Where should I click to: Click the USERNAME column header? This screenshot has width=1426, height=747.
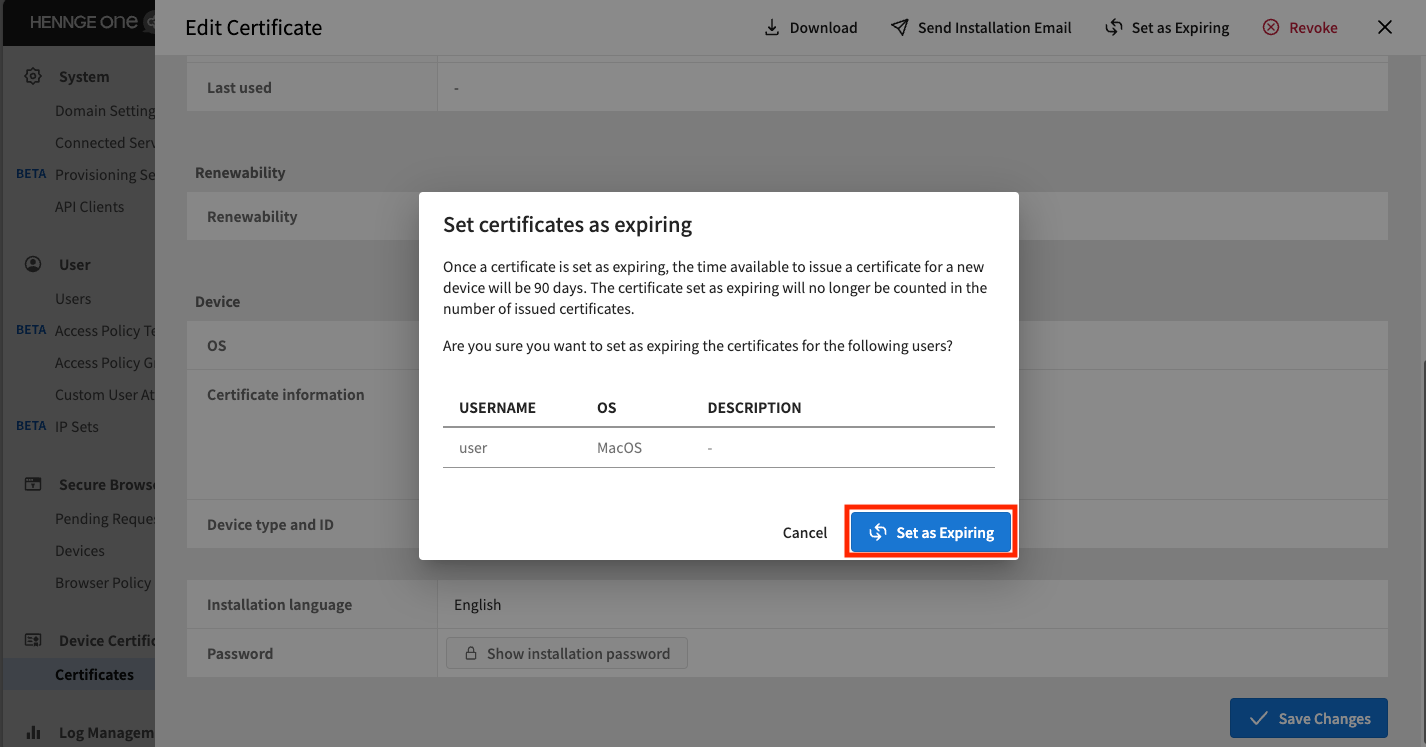pos(497,408)
